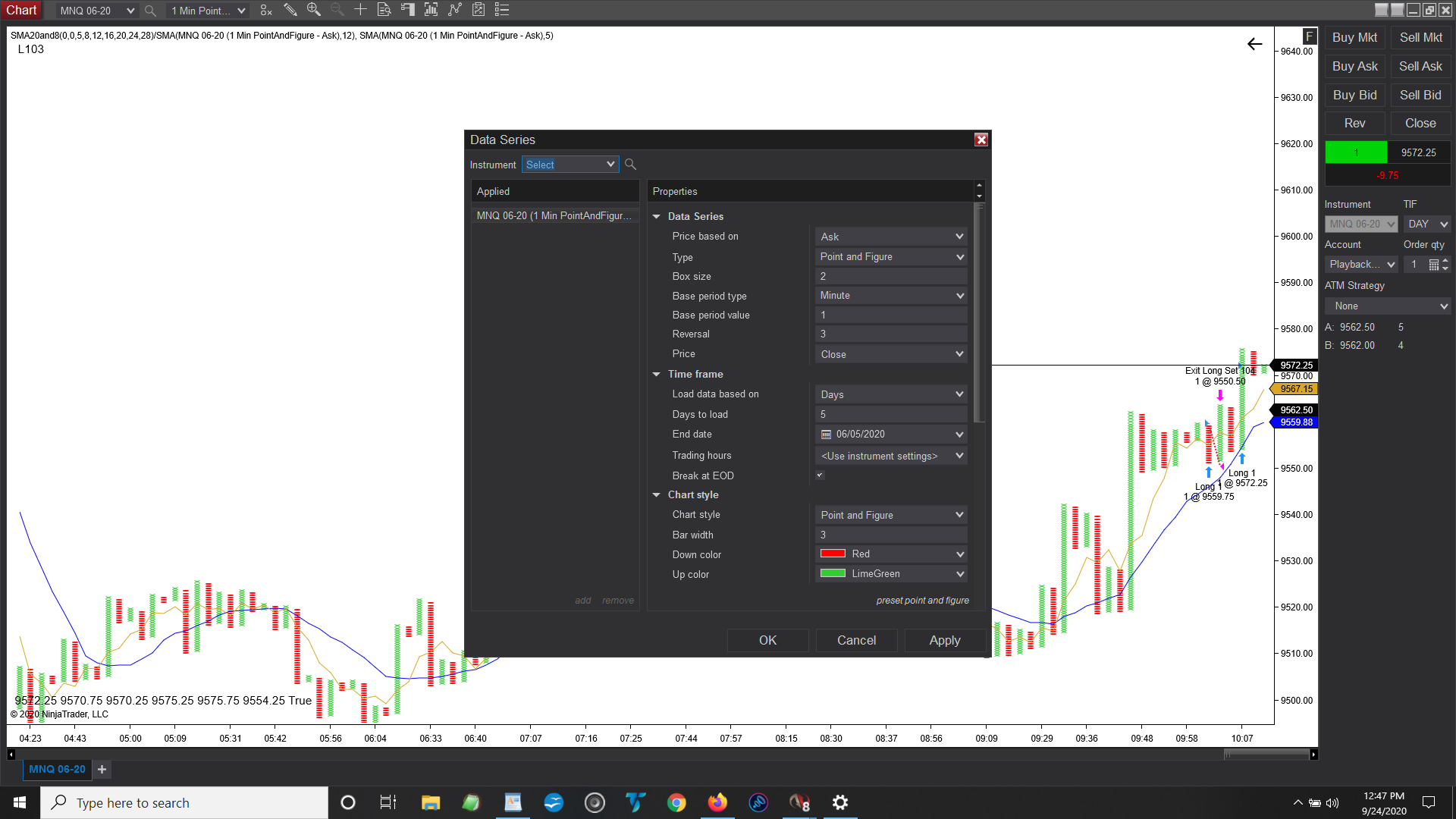The width and height of the screenshot is (1456, 819).
Task: Click the Apply button
Action: 944,641
